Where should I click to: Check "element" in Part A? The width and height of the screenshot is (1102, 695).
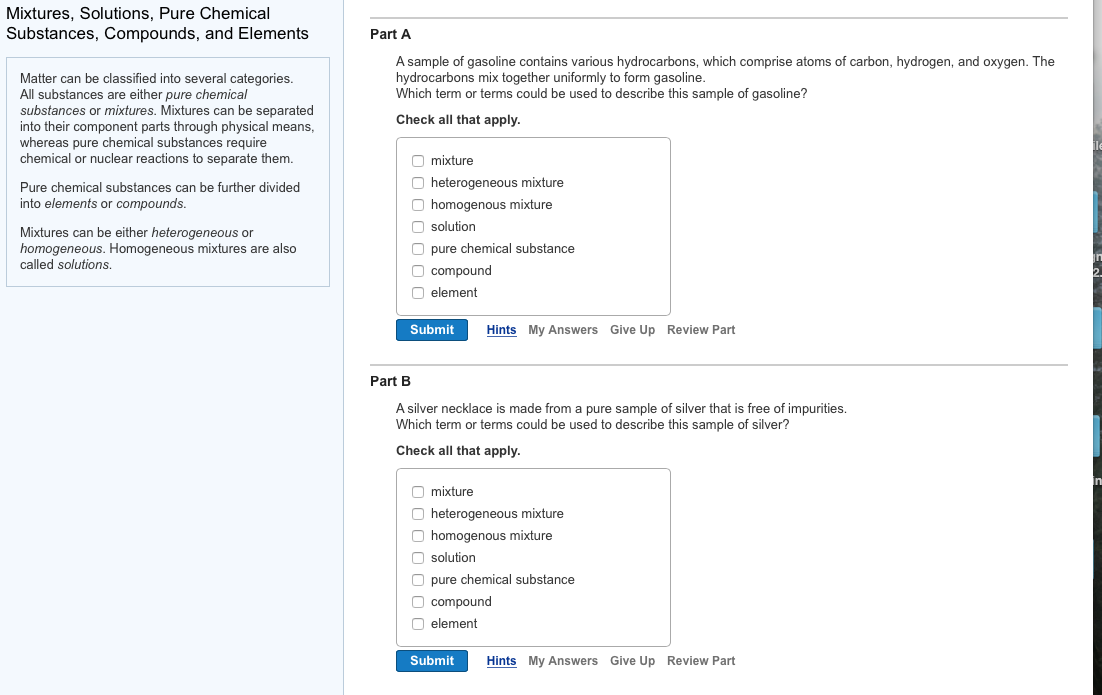coord(417,292)
